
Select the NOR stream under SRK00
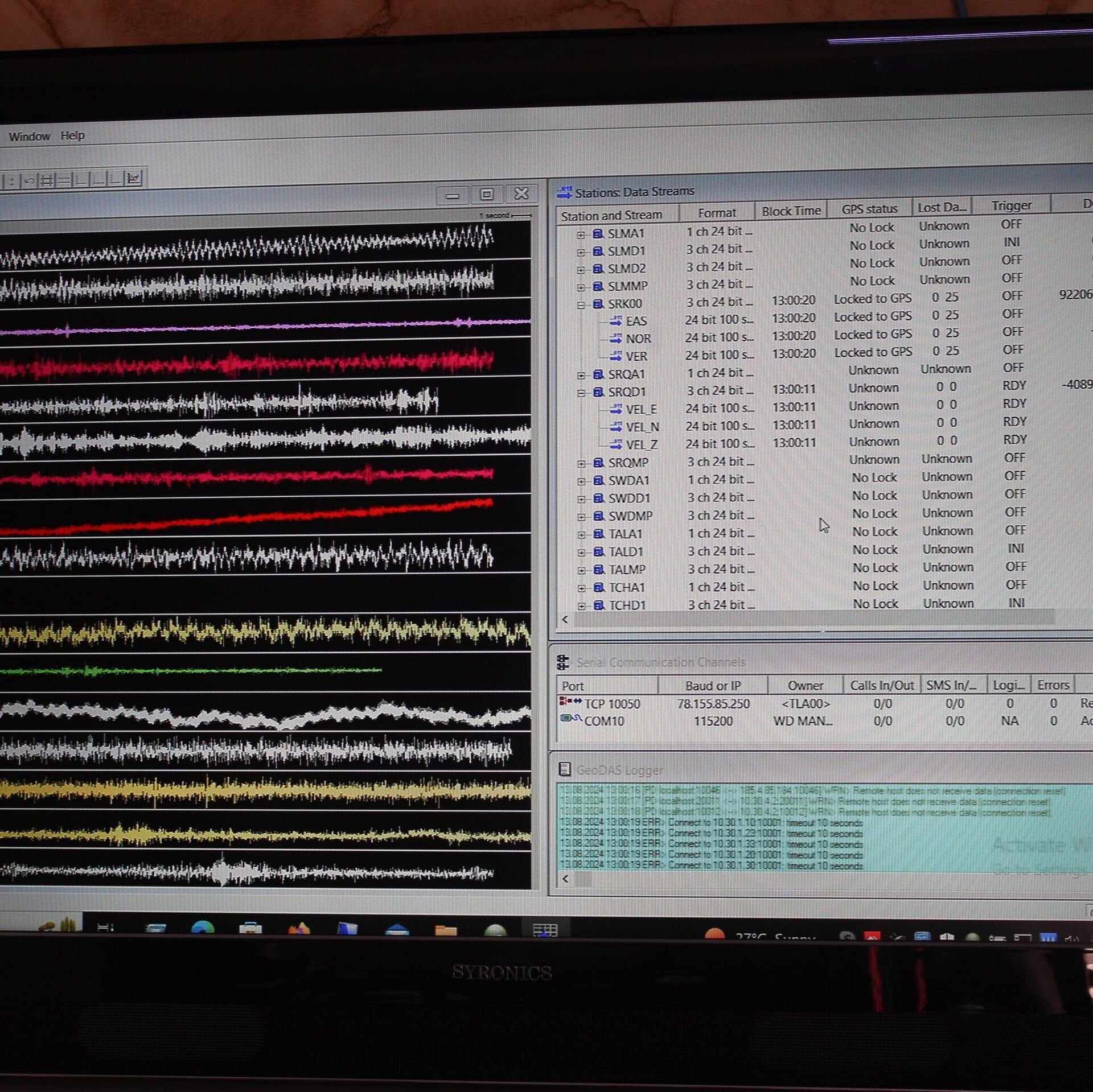pyautogui.click(x=638, y=339)
